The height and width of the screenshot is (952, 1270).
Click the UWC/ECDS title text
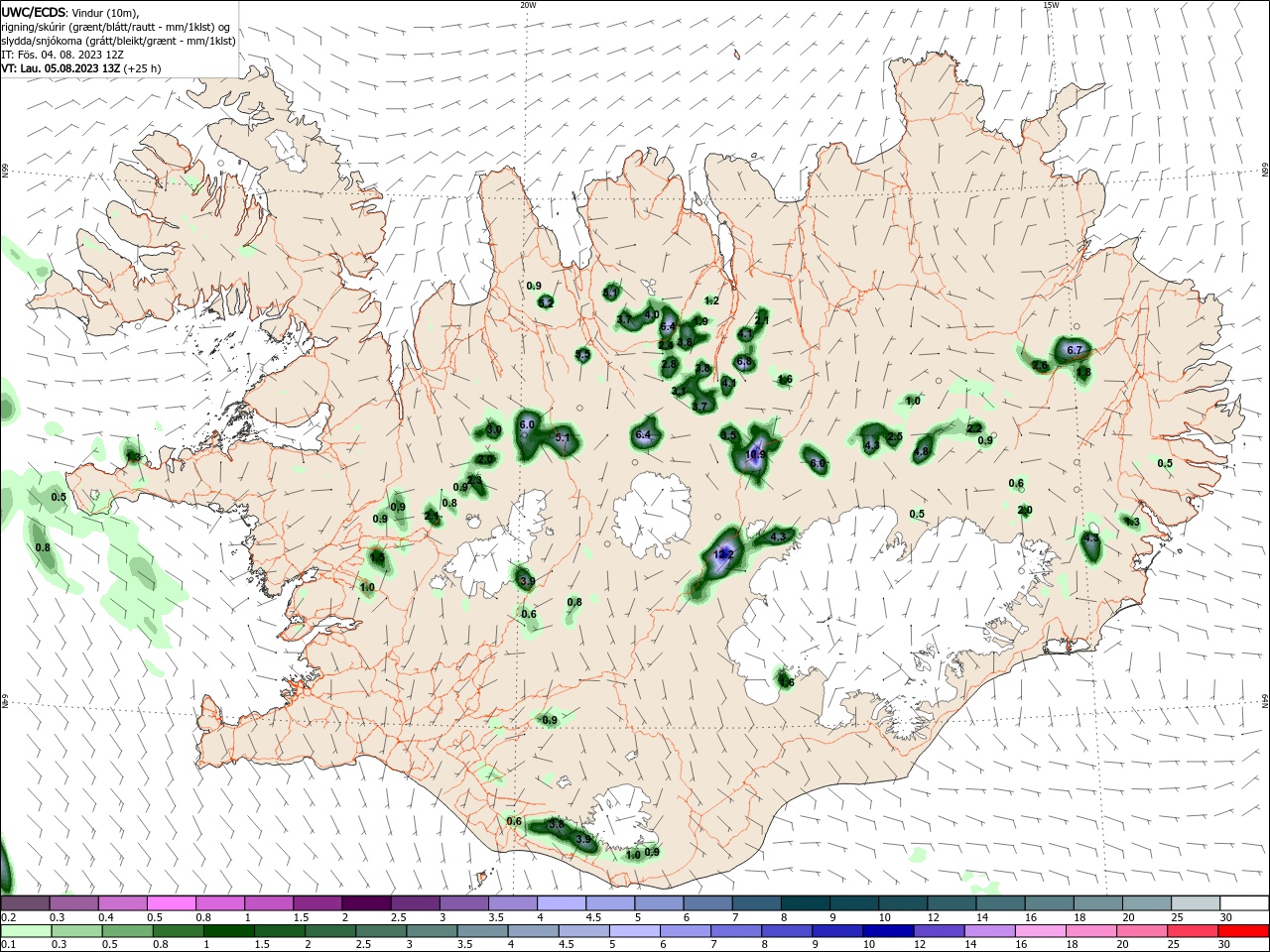tap(33, 12)
